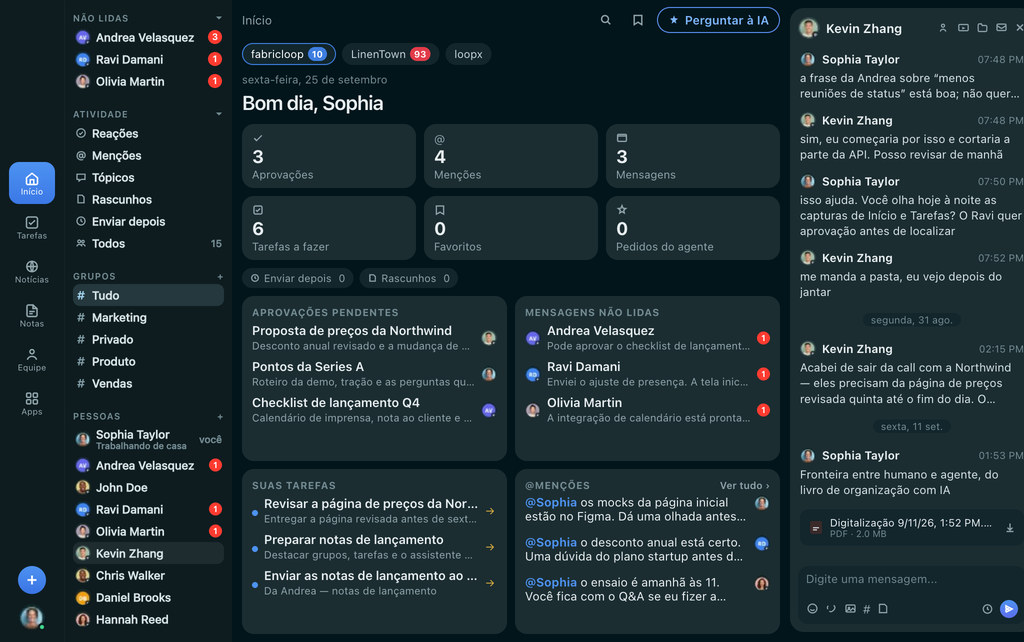Open the Notas sidebar icon
This screenshot has width=1024, height=642.
point(31,315)
